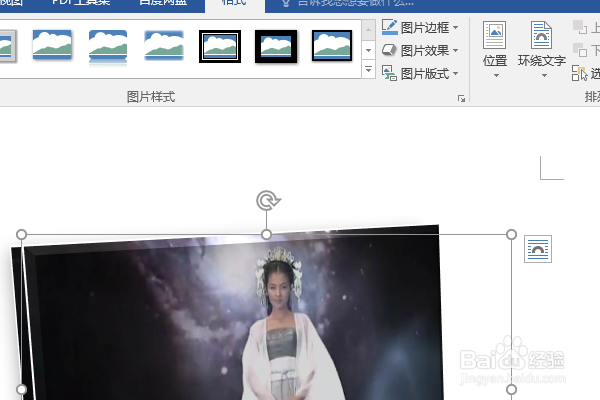600x400 pixels.
Task: Click the 环绕文字 label text
Action: [x=542, y=60]
